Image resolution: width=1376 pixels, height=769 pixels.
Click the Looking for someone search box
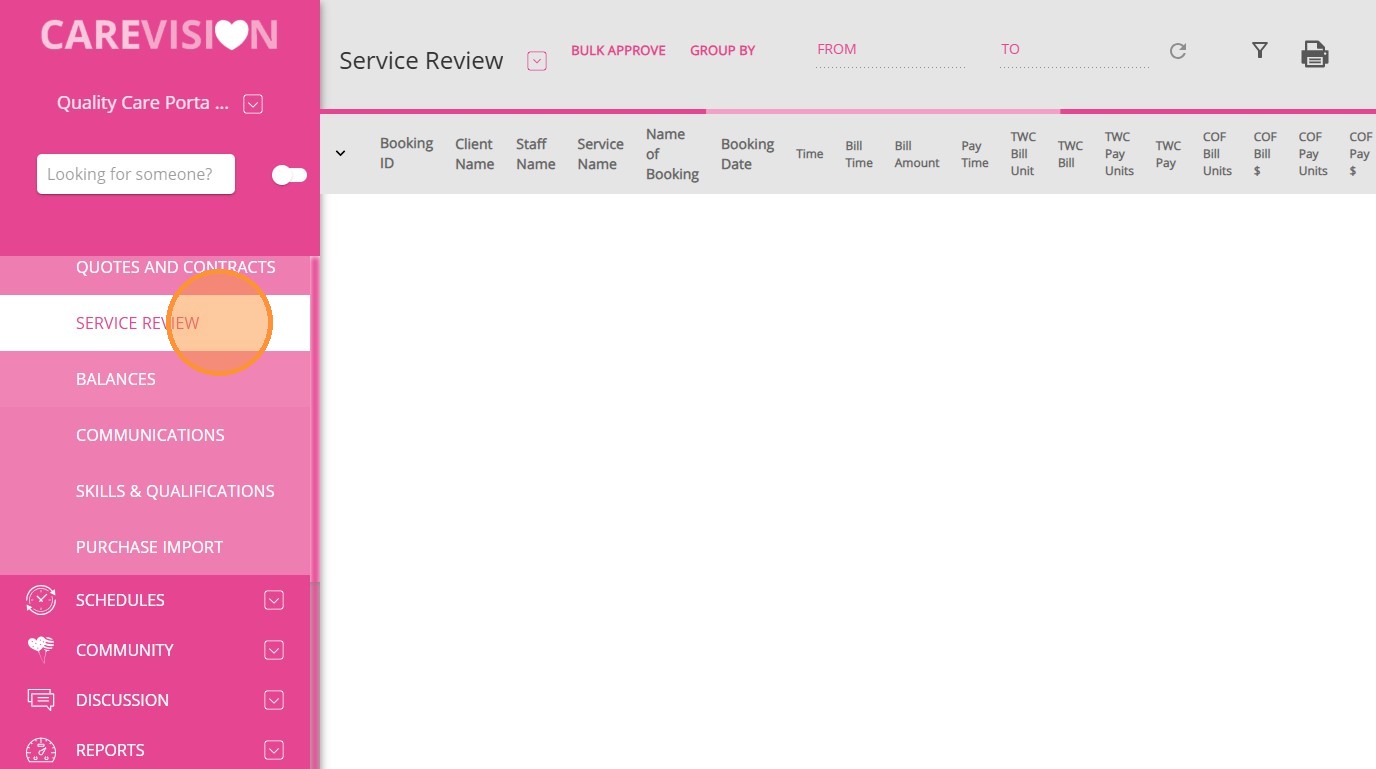click(136, 174)
